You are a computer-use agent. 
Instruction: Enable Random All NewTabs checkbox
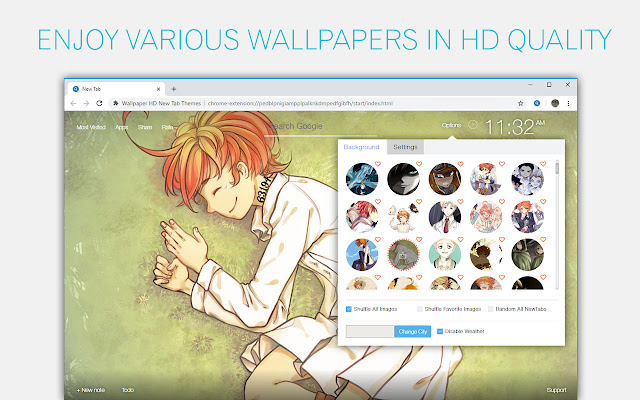[x=491, y=309]
